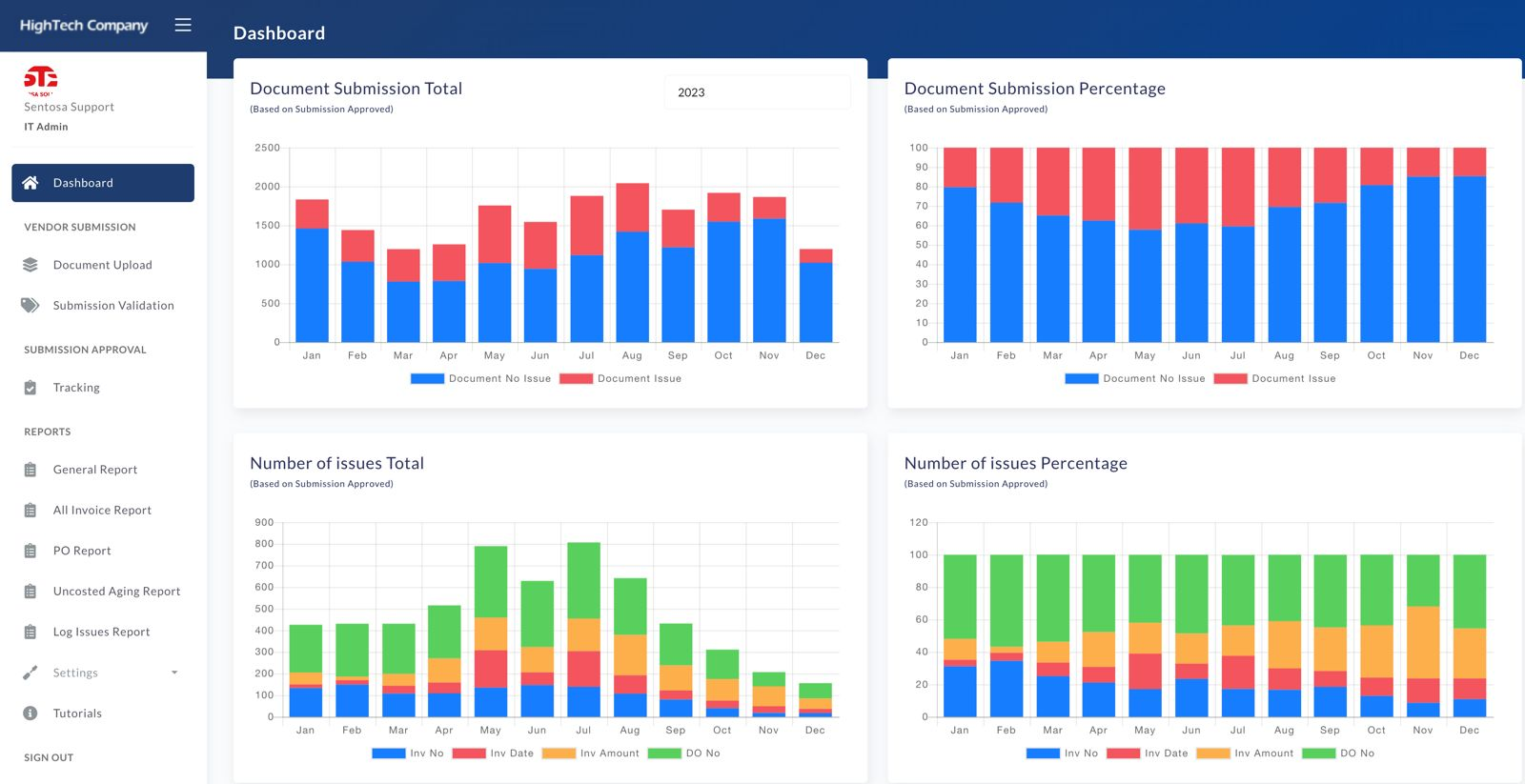
Task: Click the Settings wrench icon
Action: tap(30, 673)
